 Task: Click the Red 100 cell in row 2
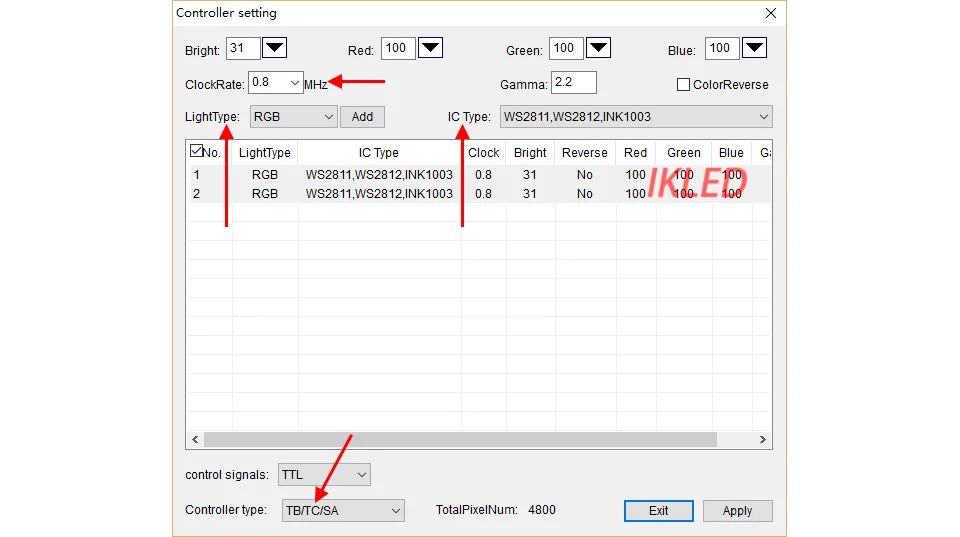[636, 194]
